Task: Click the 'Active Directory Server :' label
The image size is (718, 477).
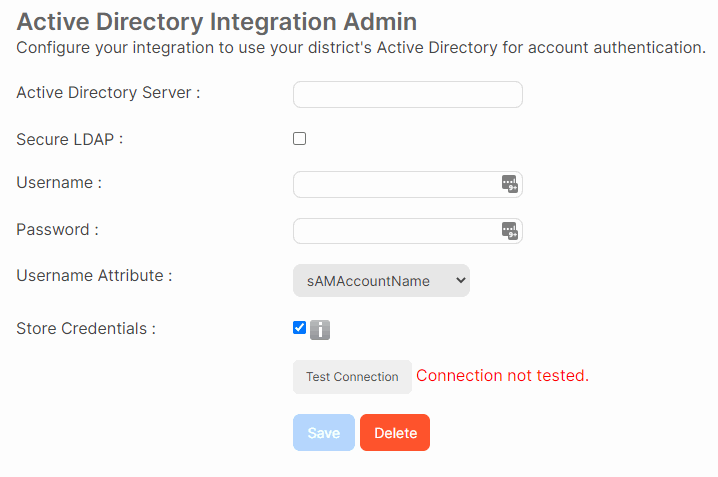Action: (109, 92)
